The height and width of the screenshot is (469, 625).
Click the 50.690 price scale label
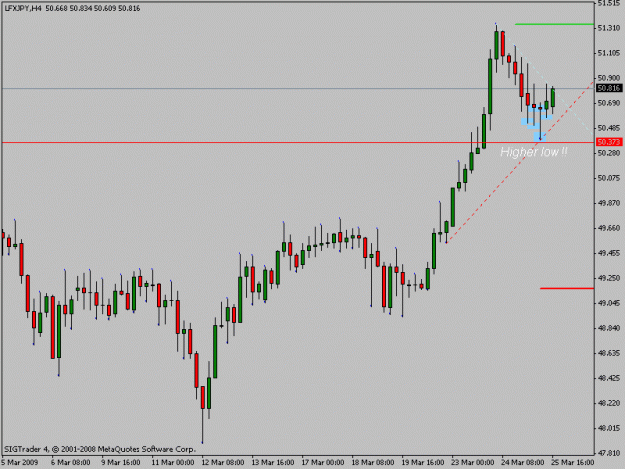pyautogui.click(x=609, y=103)
